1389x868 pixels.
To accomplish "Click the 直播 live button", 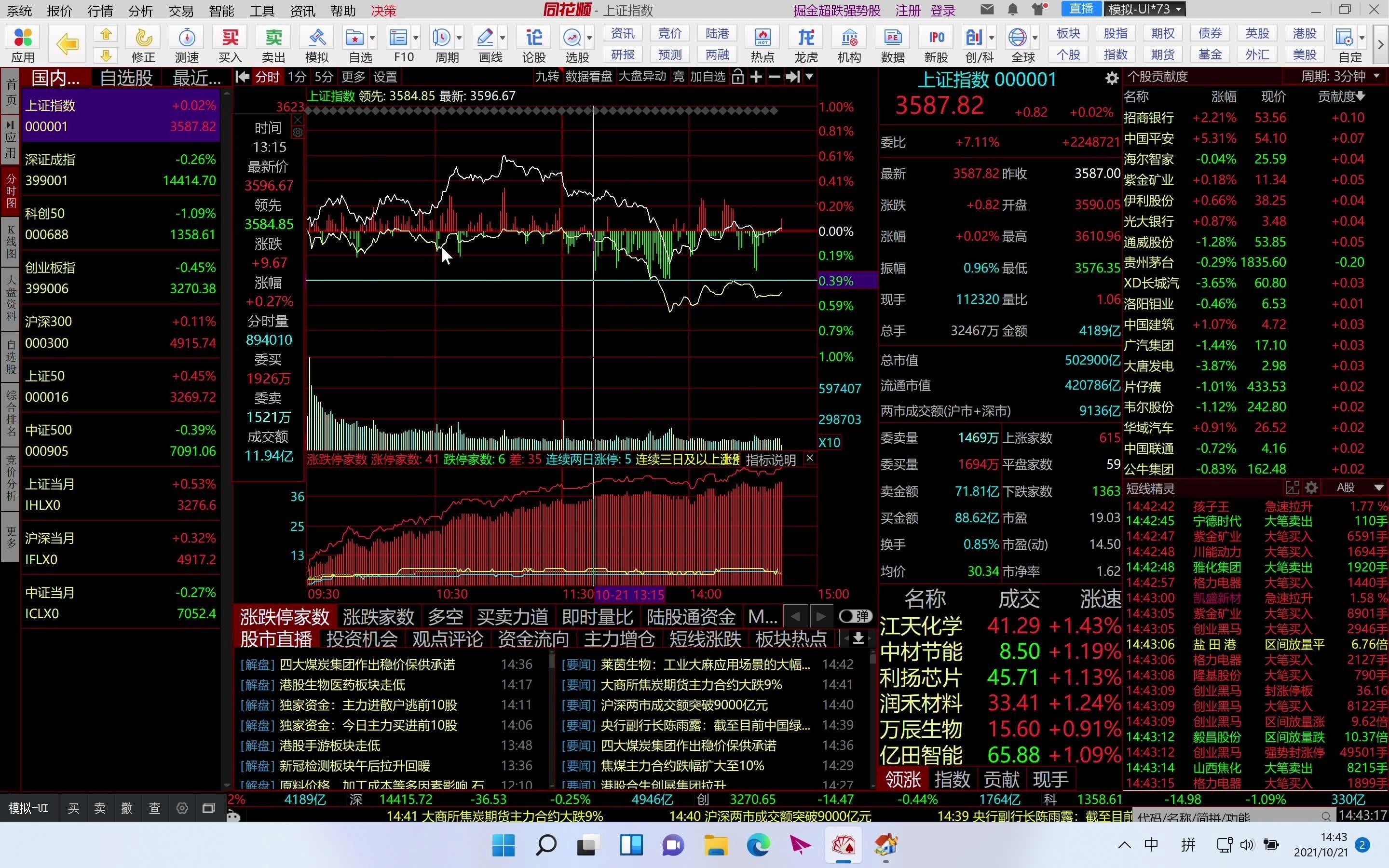I will point(1081,9).
